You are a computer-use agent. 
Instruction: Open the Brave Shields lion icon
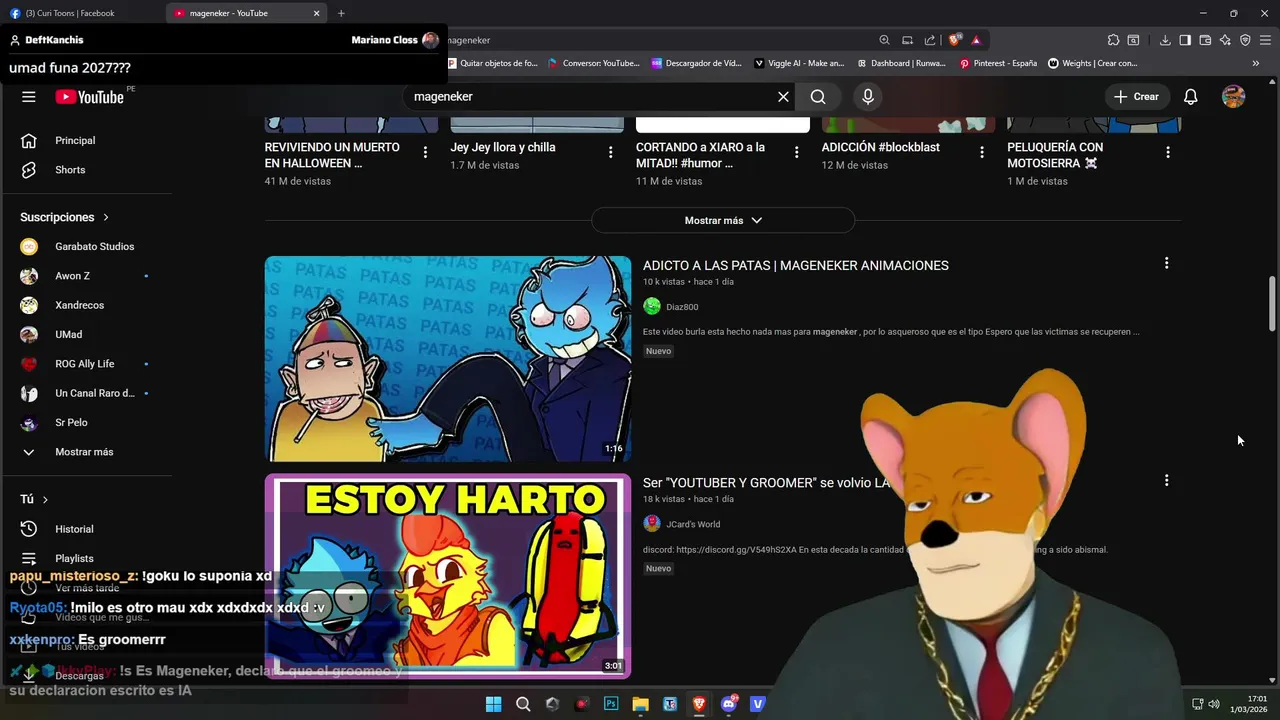[x=955, y=40]
